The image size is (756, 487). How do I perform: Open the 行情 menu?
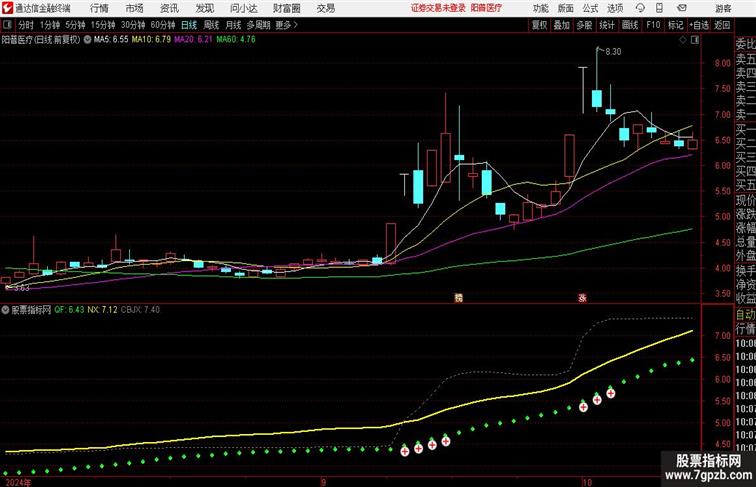(x=99, y=8)
